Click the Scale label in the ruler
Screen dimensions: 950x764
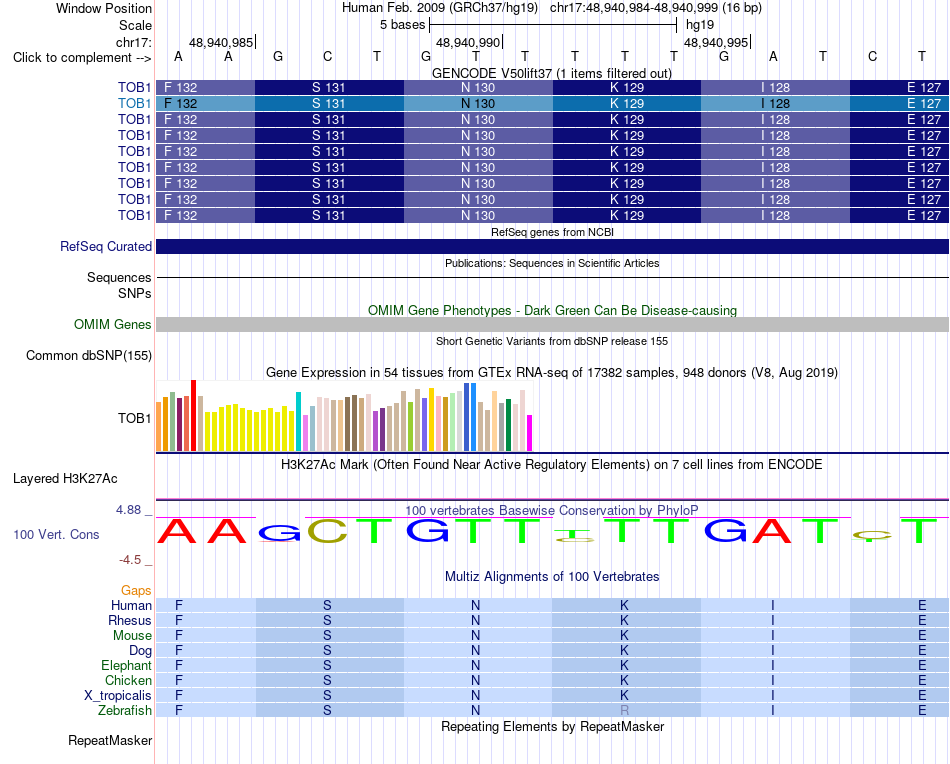coord(135,25)
